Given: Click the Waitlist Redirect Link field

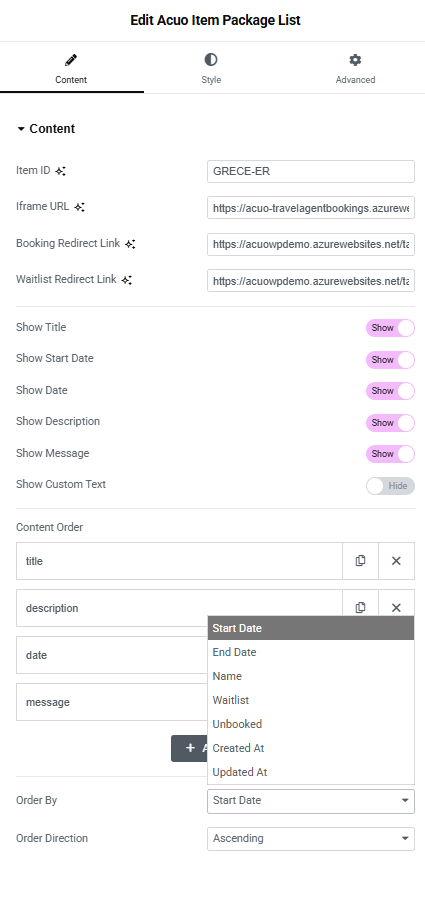Looking at the screenshot, I should 311,280.
